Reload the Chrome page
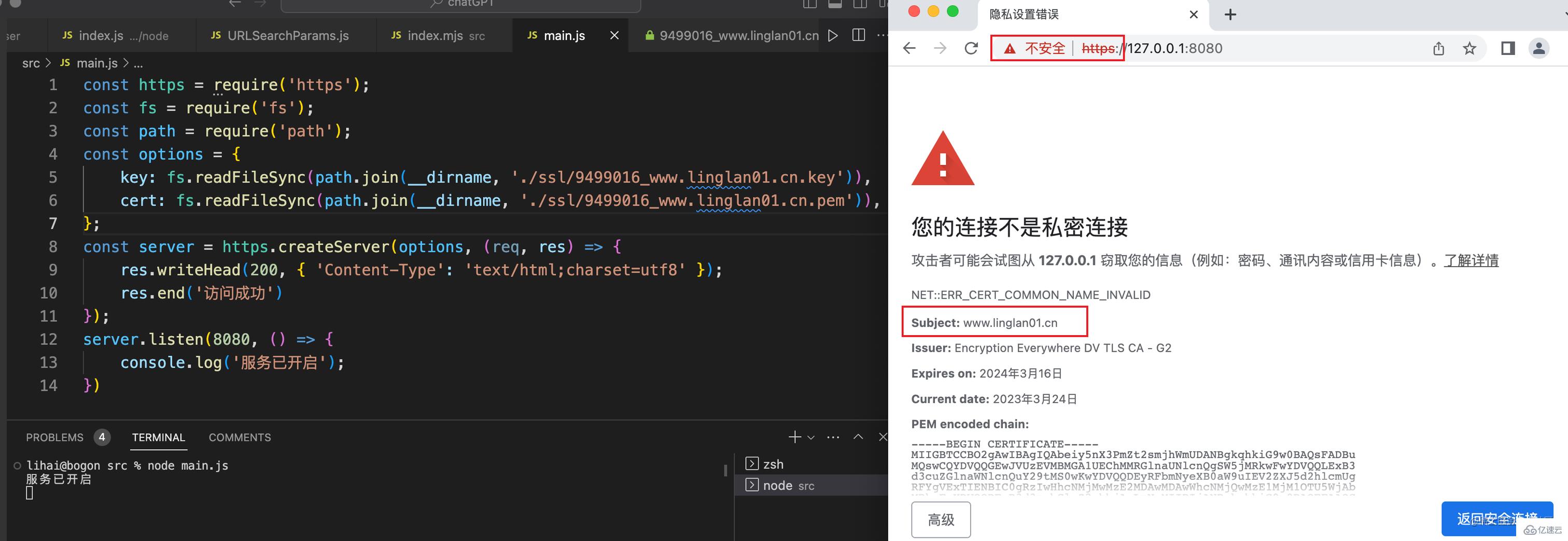1568x541 pixels. 972,48
